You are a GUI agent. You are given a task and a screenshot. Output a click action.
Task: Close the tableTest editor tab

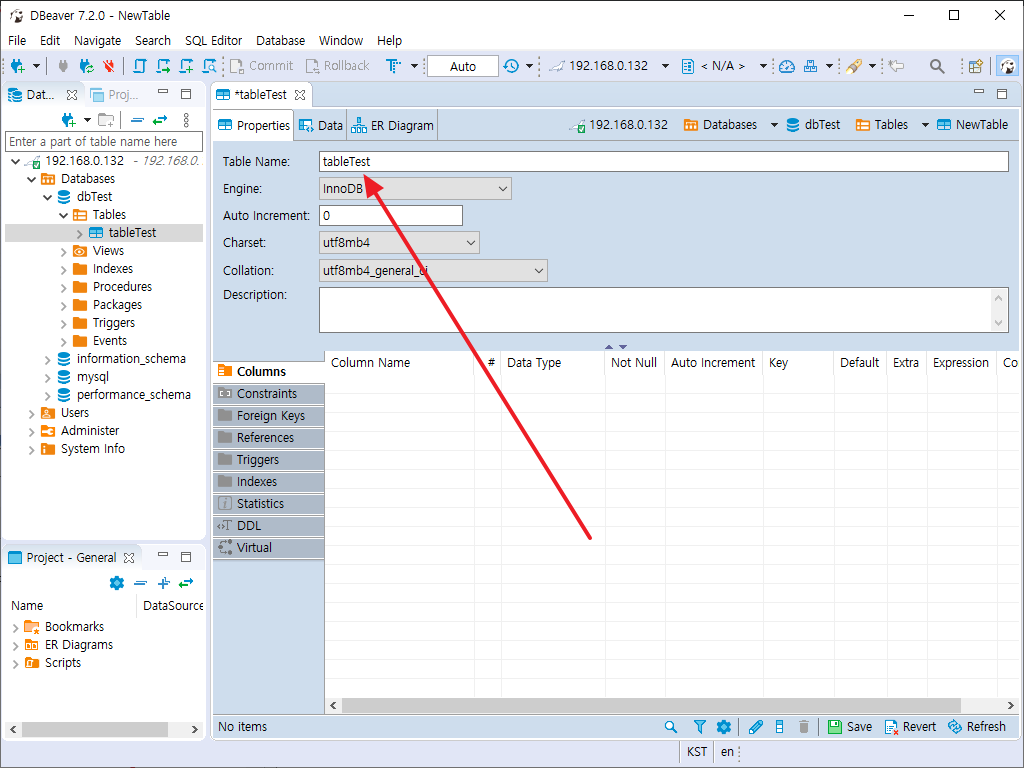(300, 95)
